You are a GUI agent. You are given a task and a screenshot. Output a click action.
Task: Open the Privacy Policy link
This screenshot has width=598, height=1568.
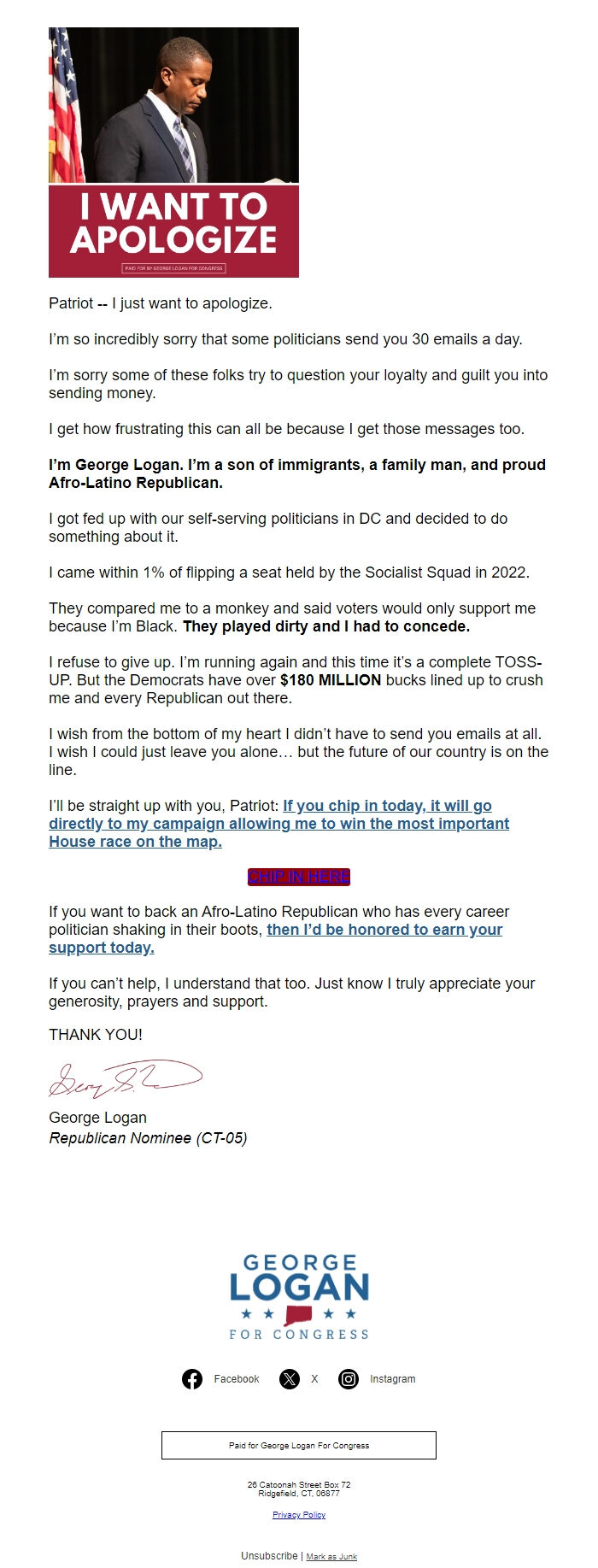[x=298, y=1515]
